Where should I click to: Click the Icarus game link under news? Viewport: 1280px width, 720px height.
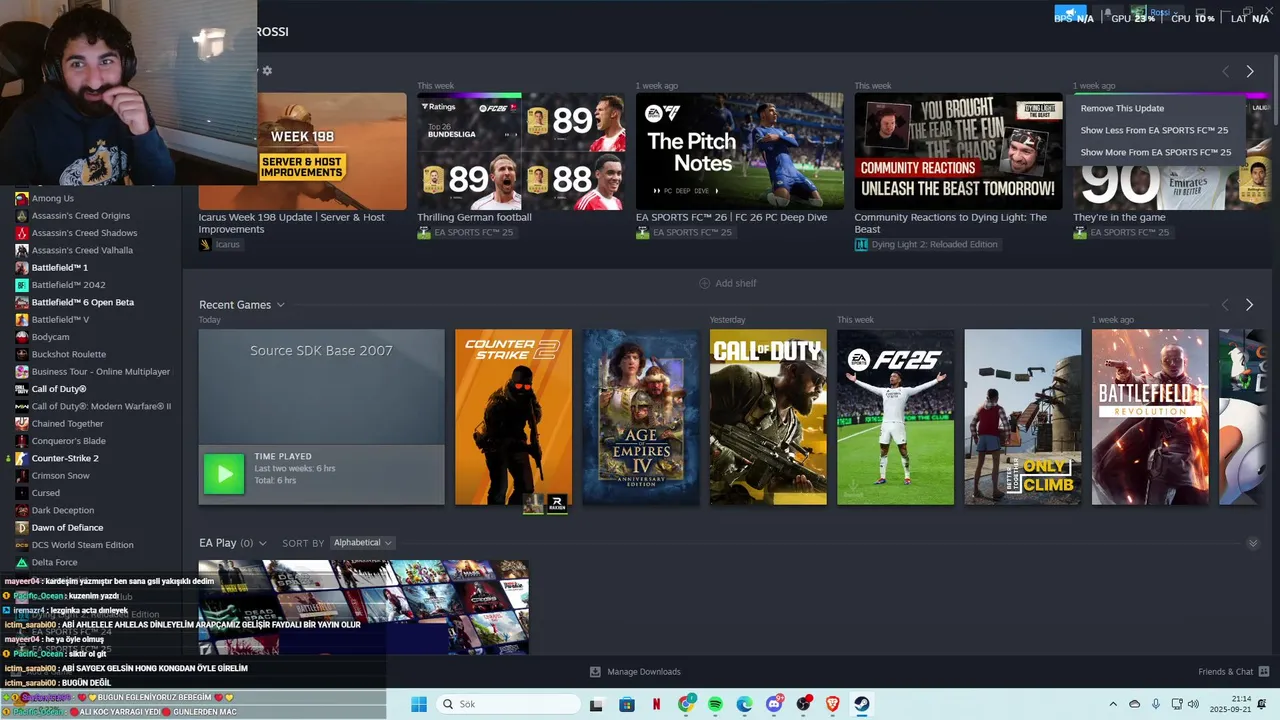click(x=219, y=244)
